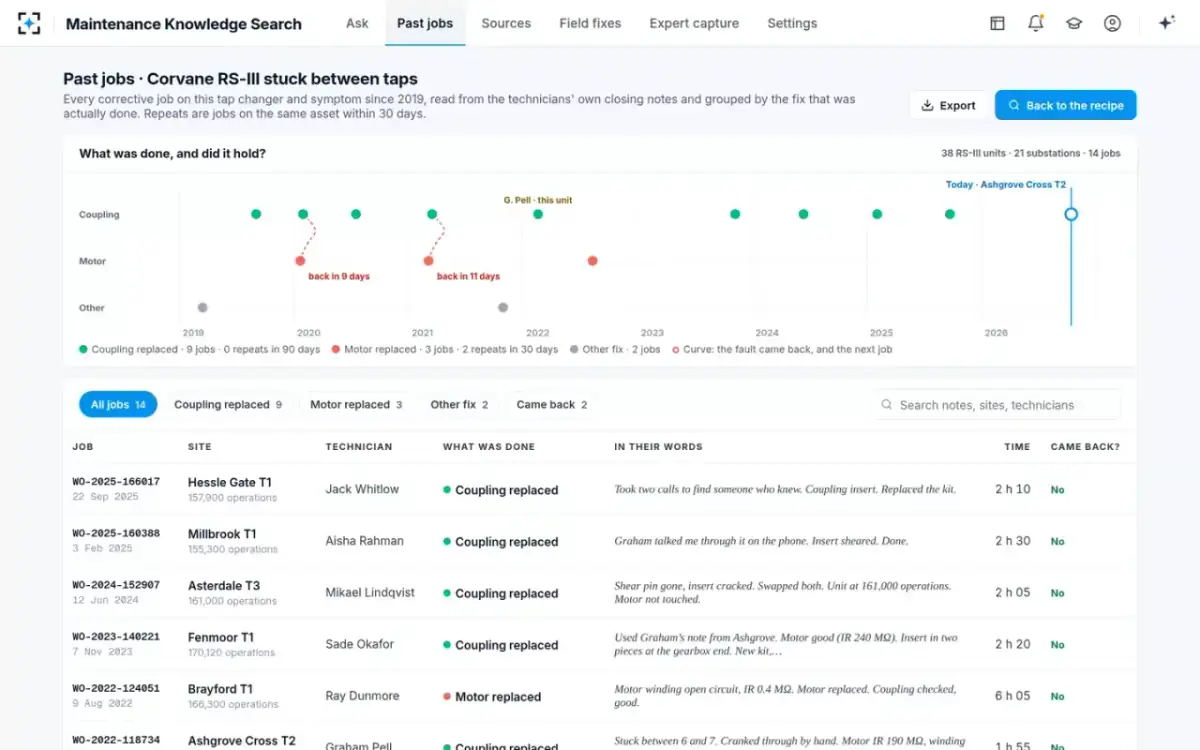Open the graduation cap training icon

click(x=1074, y=23)
